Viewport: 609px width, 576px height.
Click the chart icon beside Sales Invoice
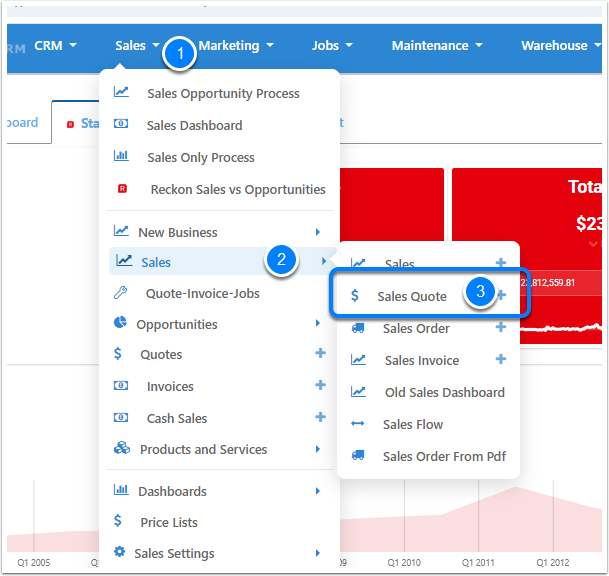358,360
